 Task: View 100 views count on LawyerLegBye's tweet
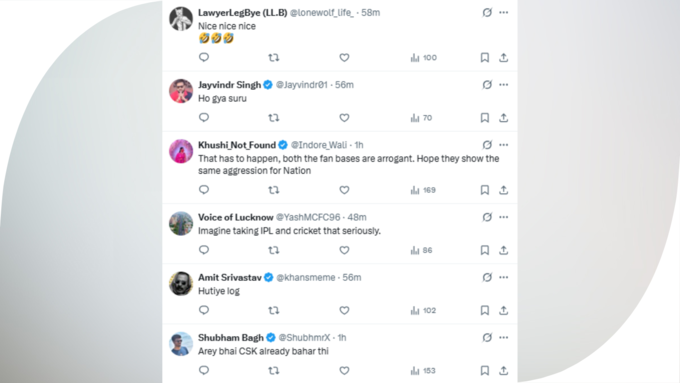coord(424,58)
